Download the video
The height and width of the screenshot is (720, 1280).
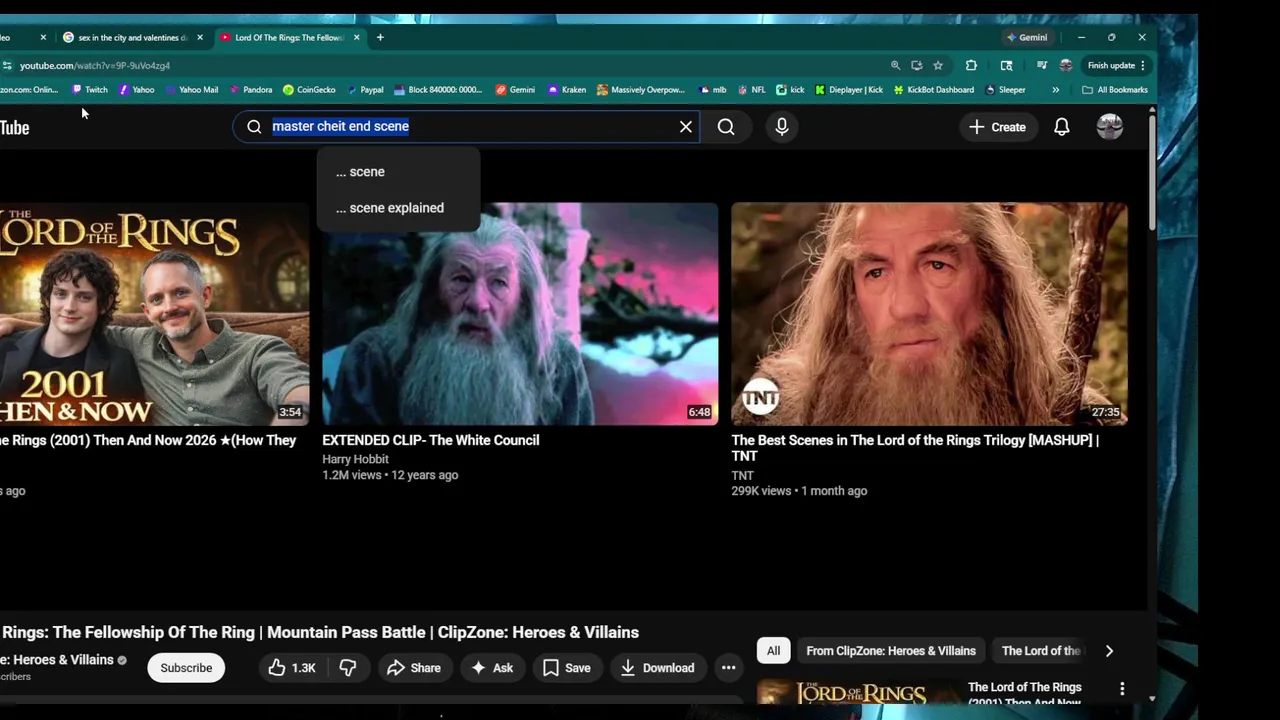[x=657, y=668]
